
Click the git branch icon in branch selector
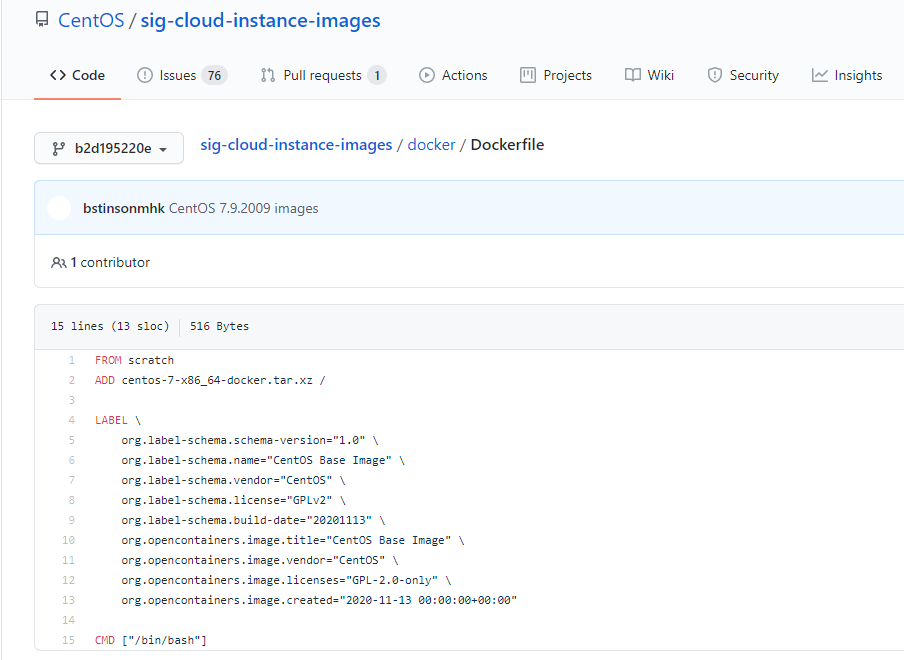58,149
